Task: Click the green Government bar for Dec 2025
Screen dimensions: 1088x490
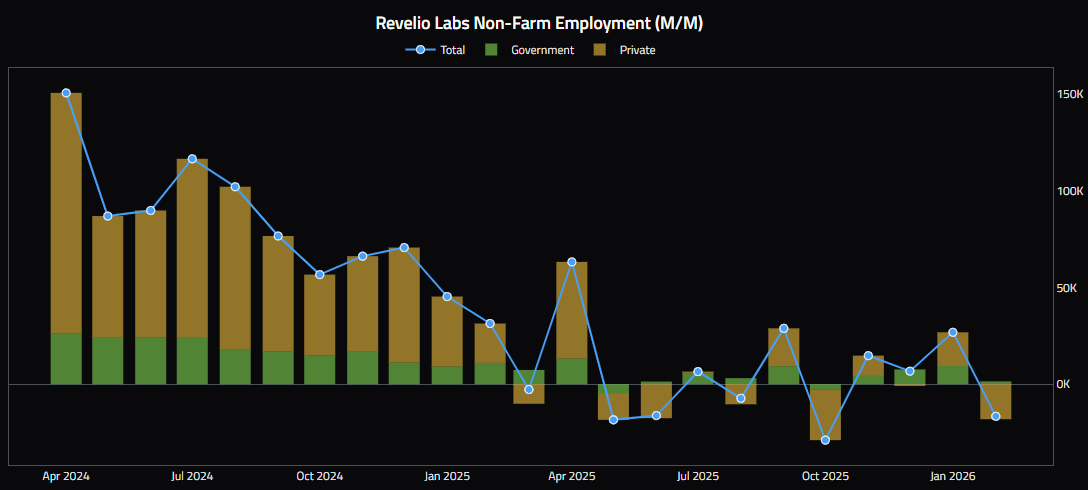Action: pos(910,376)
